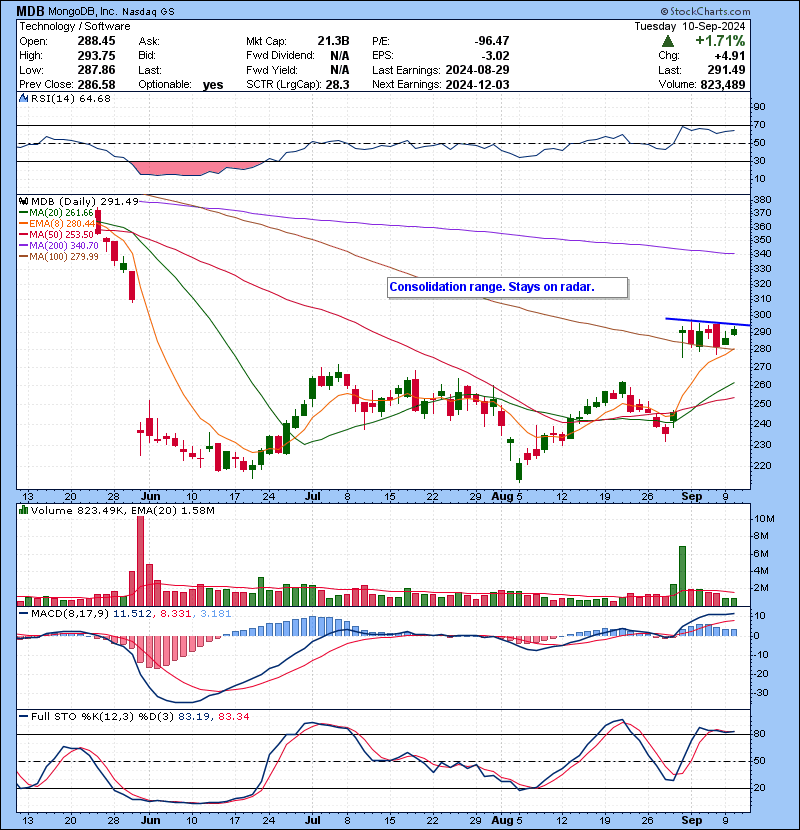This screenshot has height=830, width=800.
Task: Click the Mkt Cap value 21.3B
Action: [x=334, y=41]
